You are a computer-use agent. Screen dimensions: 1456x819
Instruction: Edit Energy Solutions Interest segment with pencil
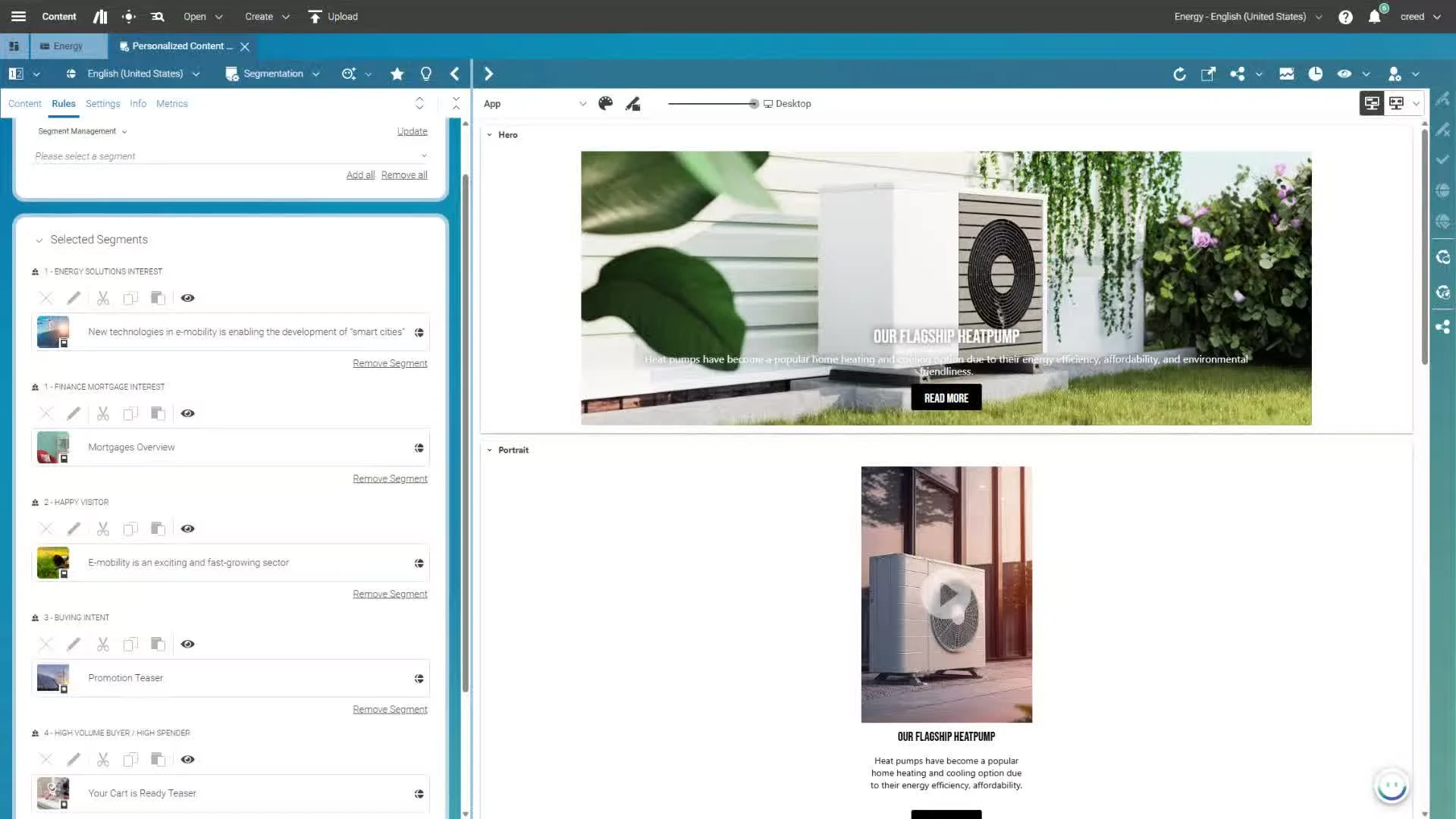[74, 298]
